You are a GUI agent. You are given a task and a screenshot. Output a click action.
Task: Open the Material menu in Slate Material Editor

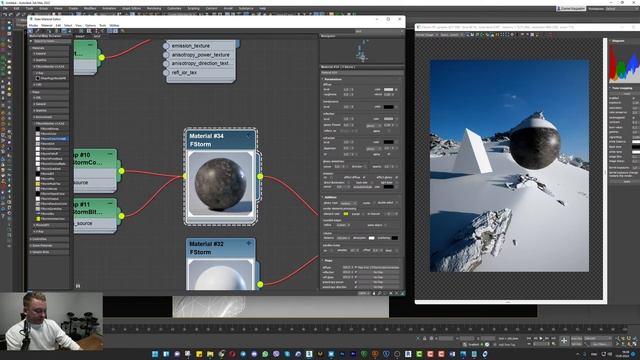coord(47,25)
